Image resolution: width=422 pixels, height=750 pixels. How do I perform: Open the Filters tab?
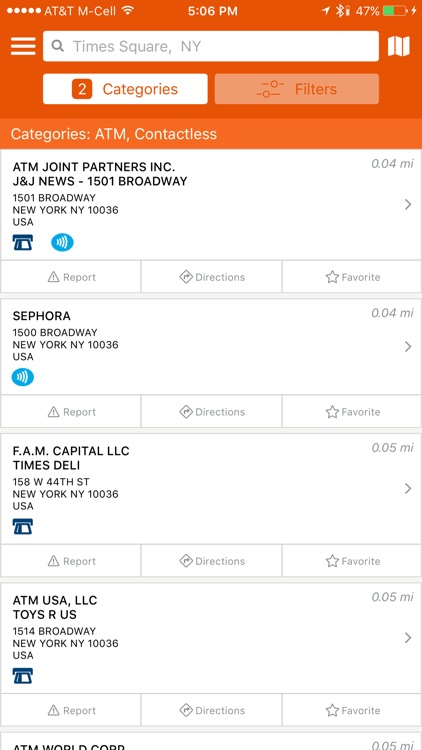297,89
